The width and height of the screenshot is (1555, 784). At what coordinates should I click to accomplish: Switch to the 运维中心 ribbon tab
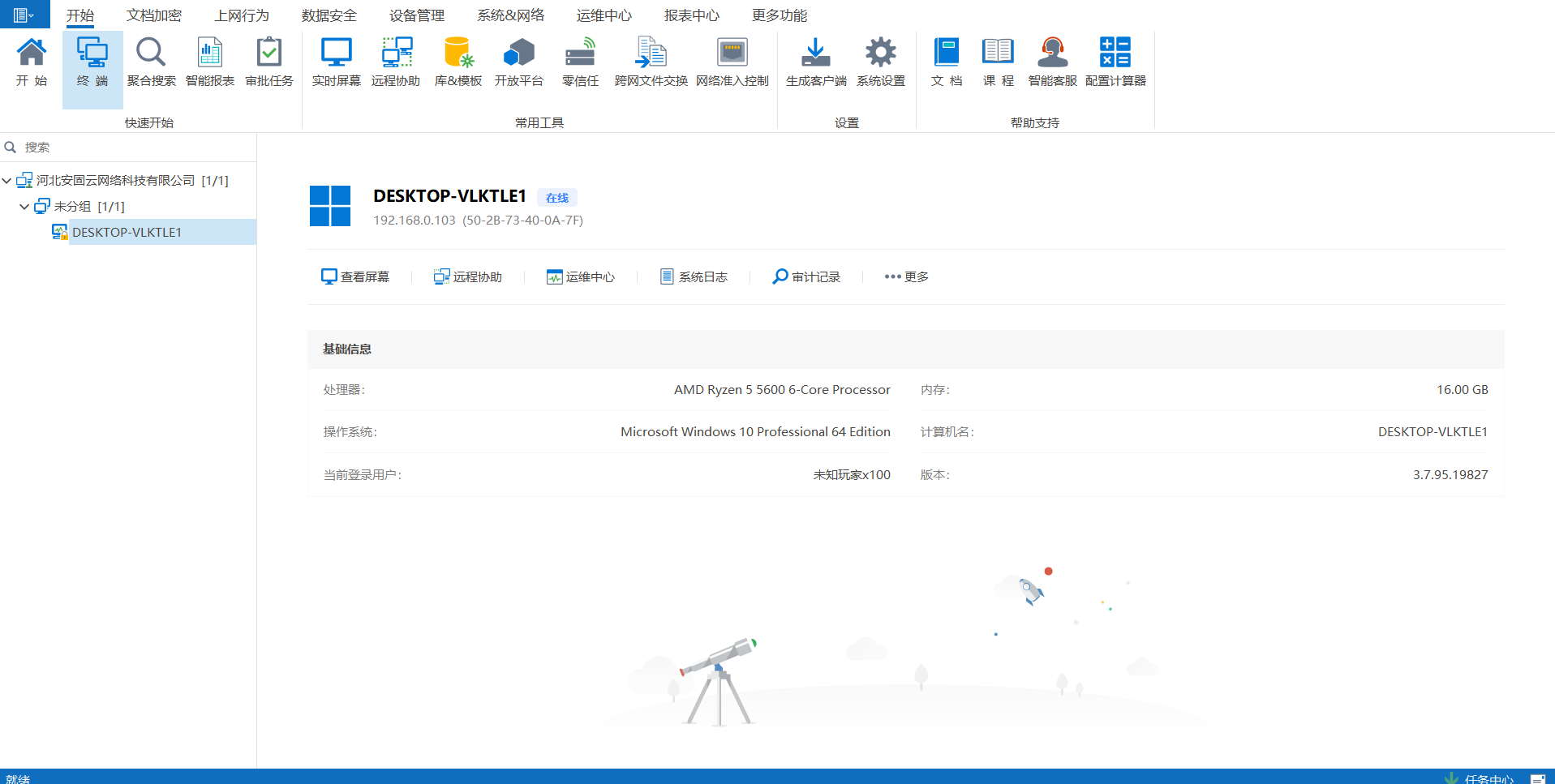[x=604, y=15]
